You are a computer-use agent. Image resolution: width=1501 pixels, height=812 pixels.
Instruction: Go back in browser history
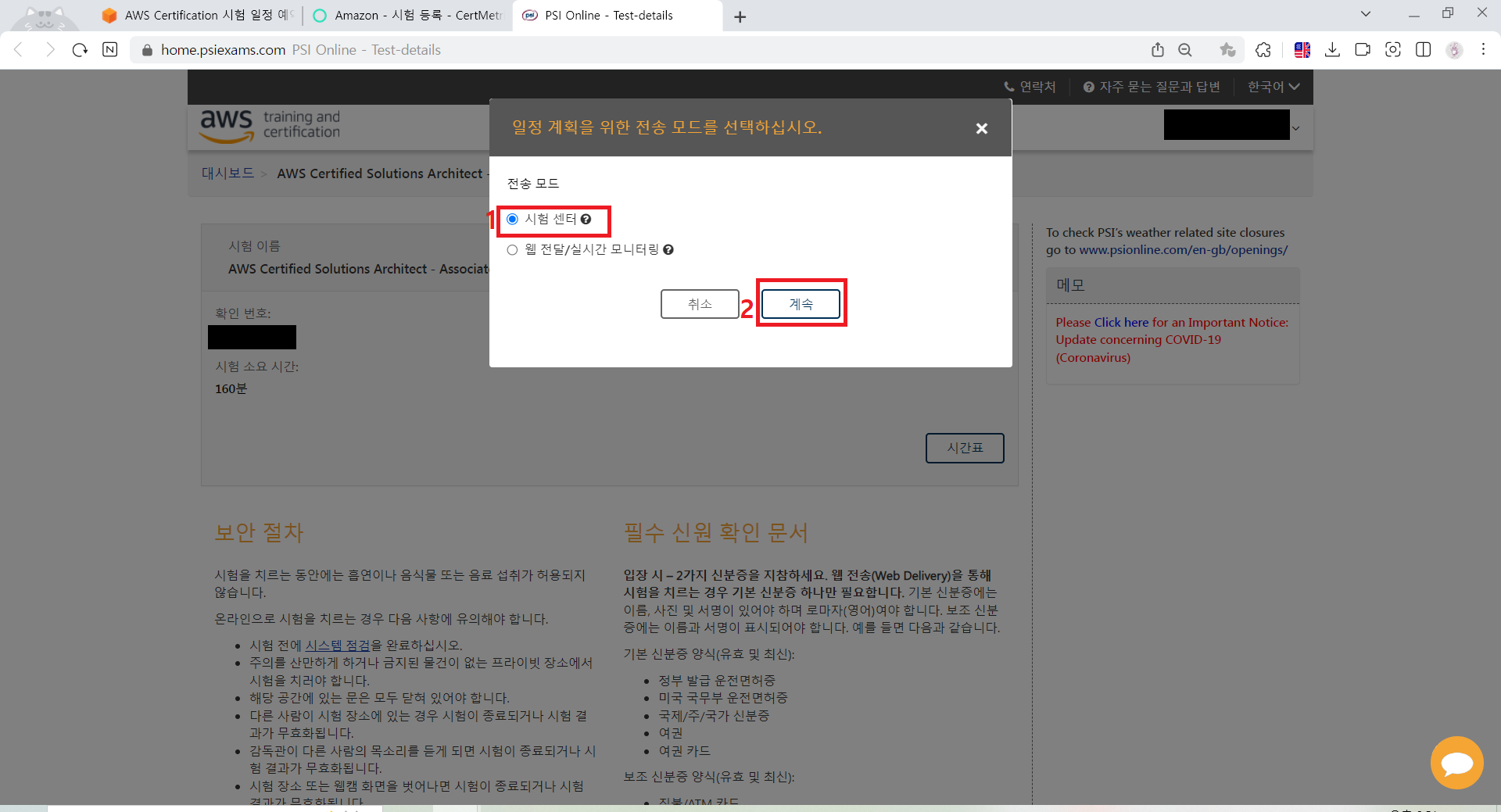coord(19,50)
